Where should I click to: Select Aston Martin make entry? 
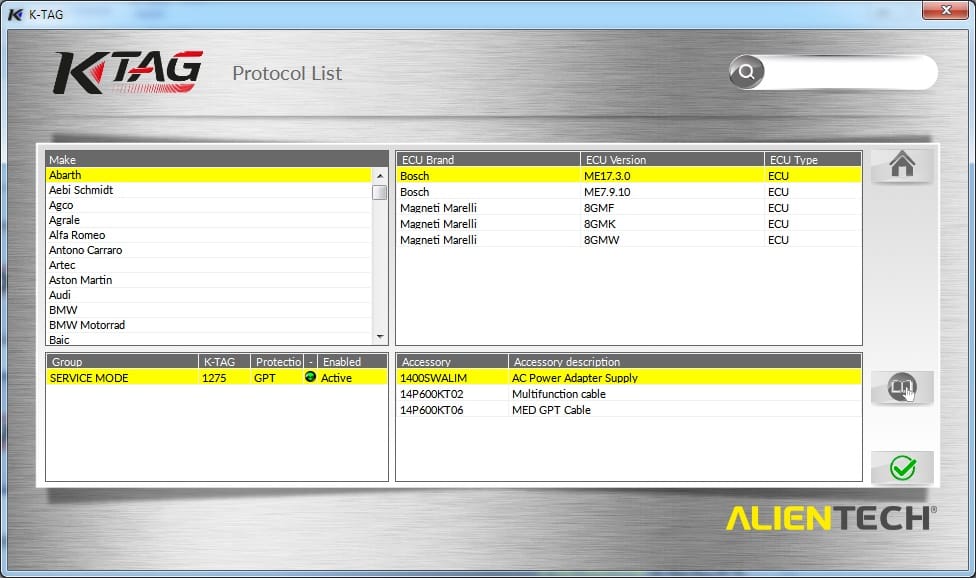pyautogui.click(x=81, y=280)
